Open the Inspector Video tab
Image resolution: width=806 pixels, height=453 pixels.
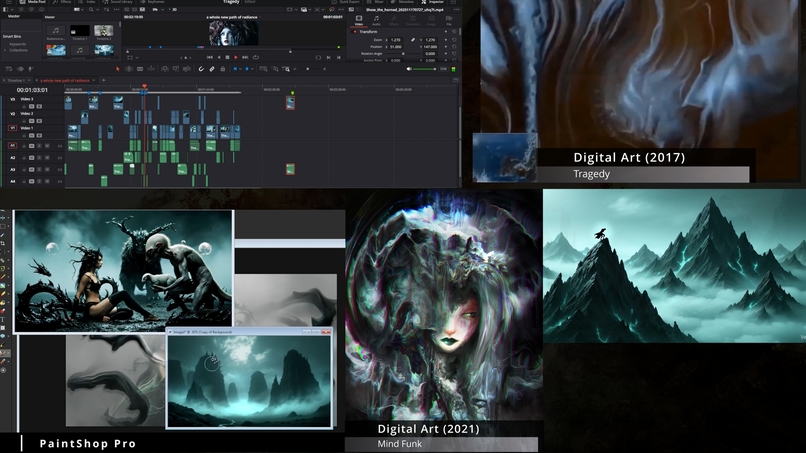click(x=359, y=21)
